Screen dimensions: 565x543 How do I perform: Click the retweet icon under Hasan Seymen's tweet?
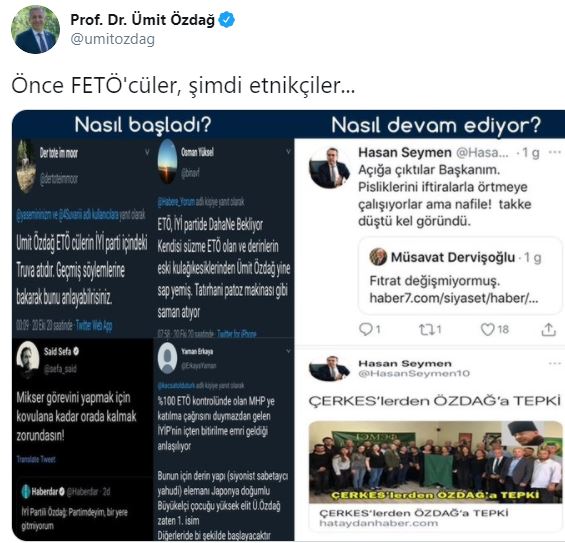tap(426, 329)
